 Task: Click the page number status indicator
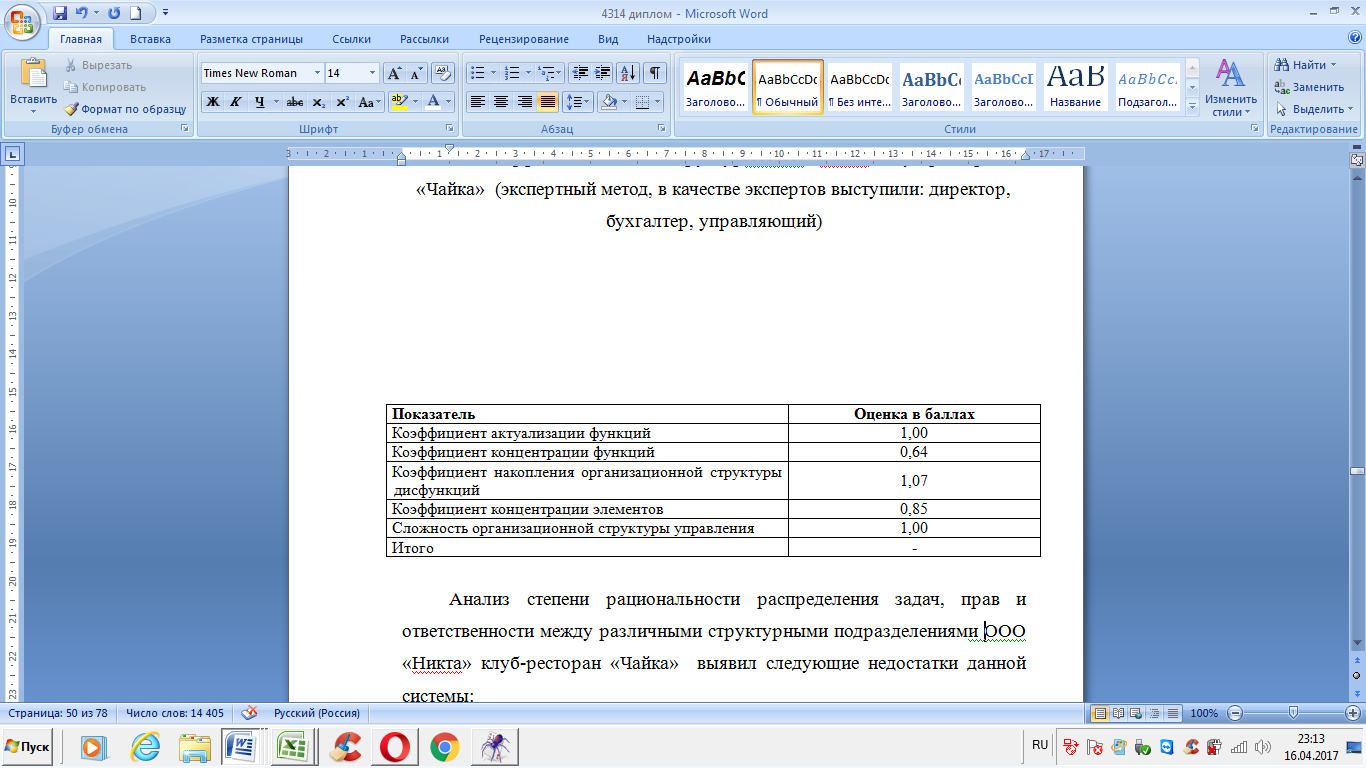[x=58, y=713]
